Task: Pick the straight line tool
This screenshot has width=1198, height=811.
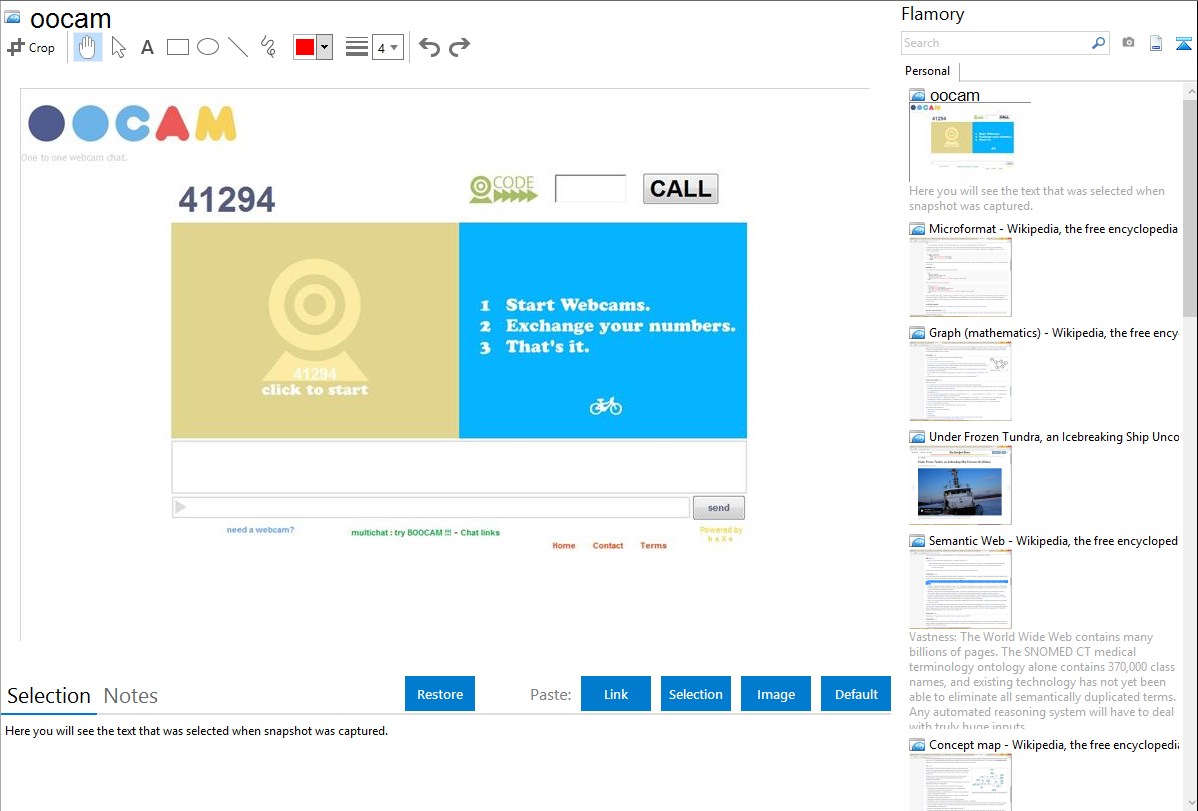Action: click(x=238, y=47)
